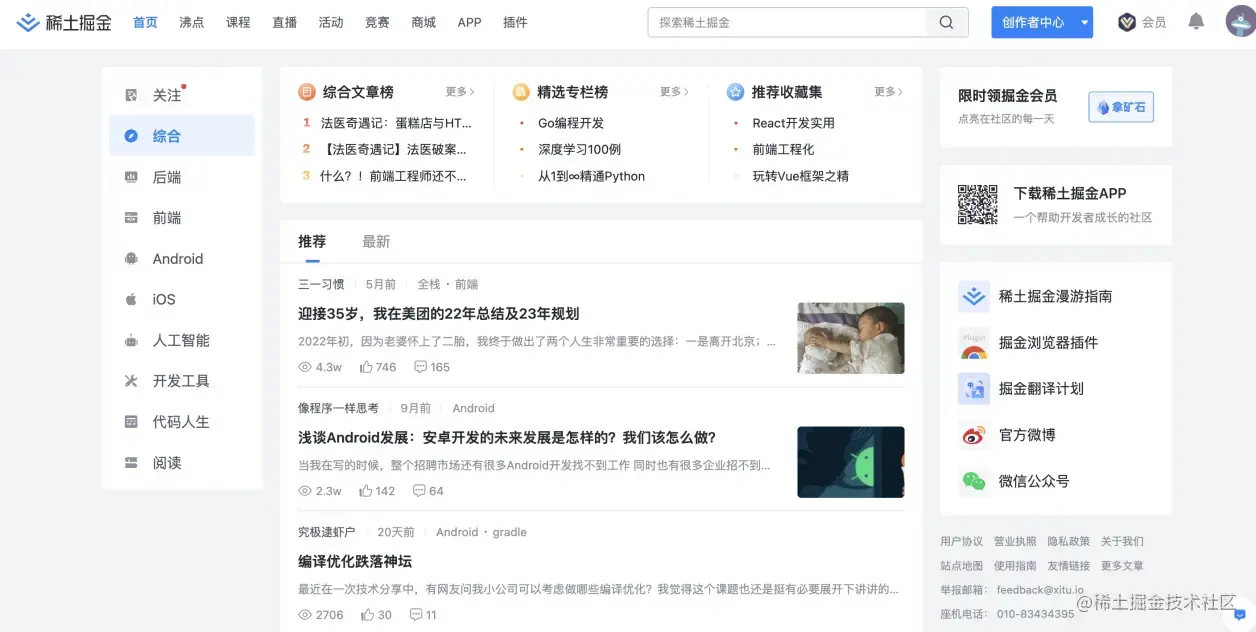Open 课程 in top navigation
Image resolution: width=1256 pixels, height=632 pixels.
pos(238,22)
